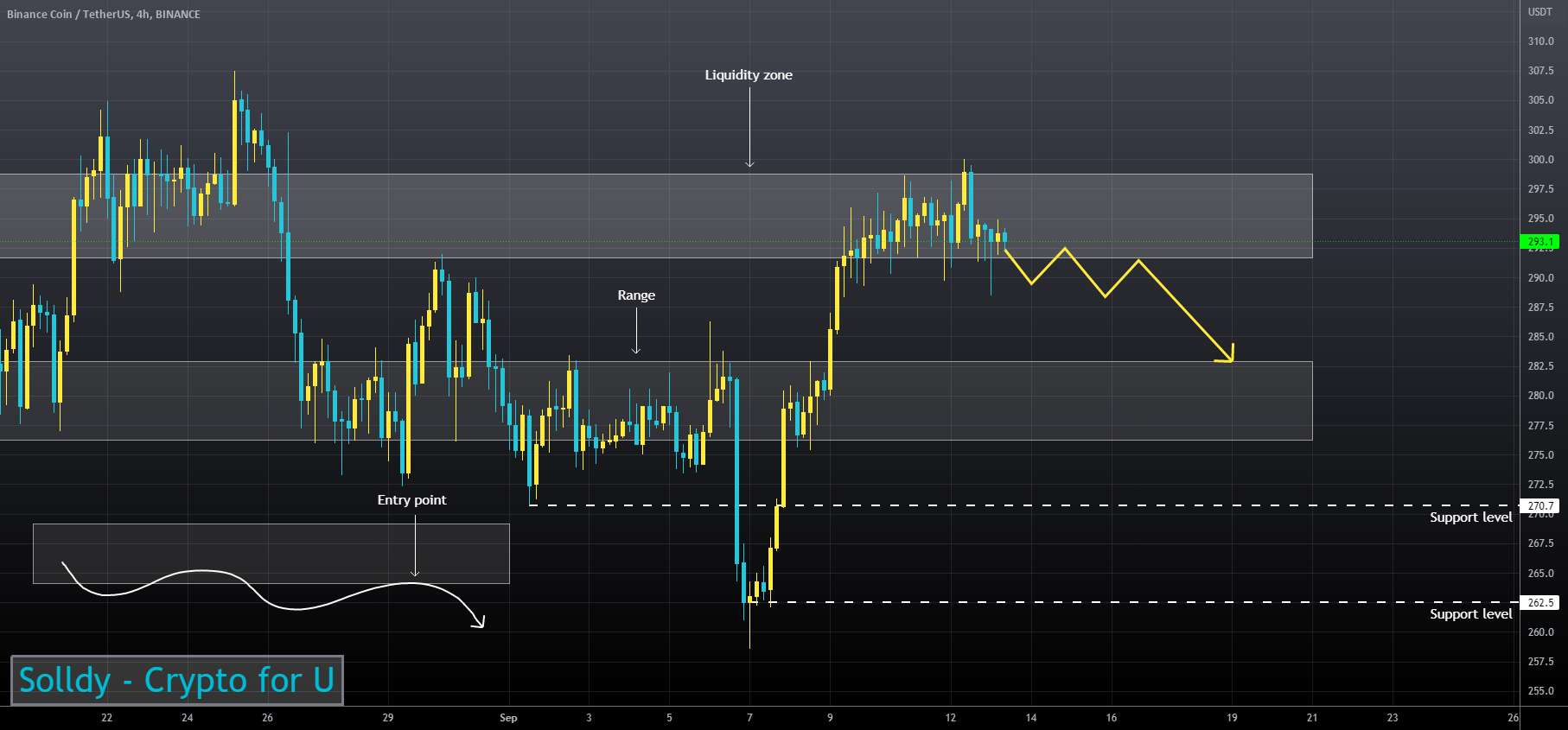Select date 19 on the time axis

pos(1232,718)
